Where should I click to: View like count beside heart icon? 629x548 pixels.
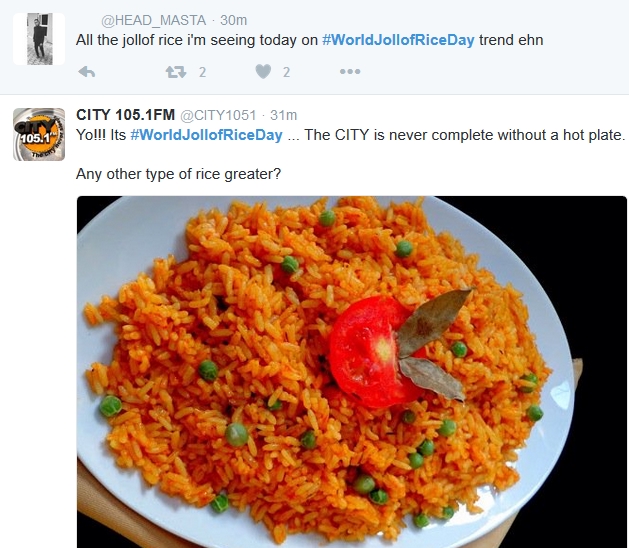pyautogui.click(x=286, y=72)
